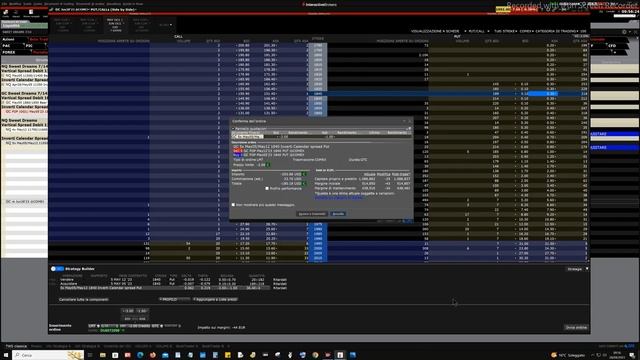Image resolution: width=640 pixels, height=360 pixels.
Task: Click the taskbar search box
Action: point(48,355)
